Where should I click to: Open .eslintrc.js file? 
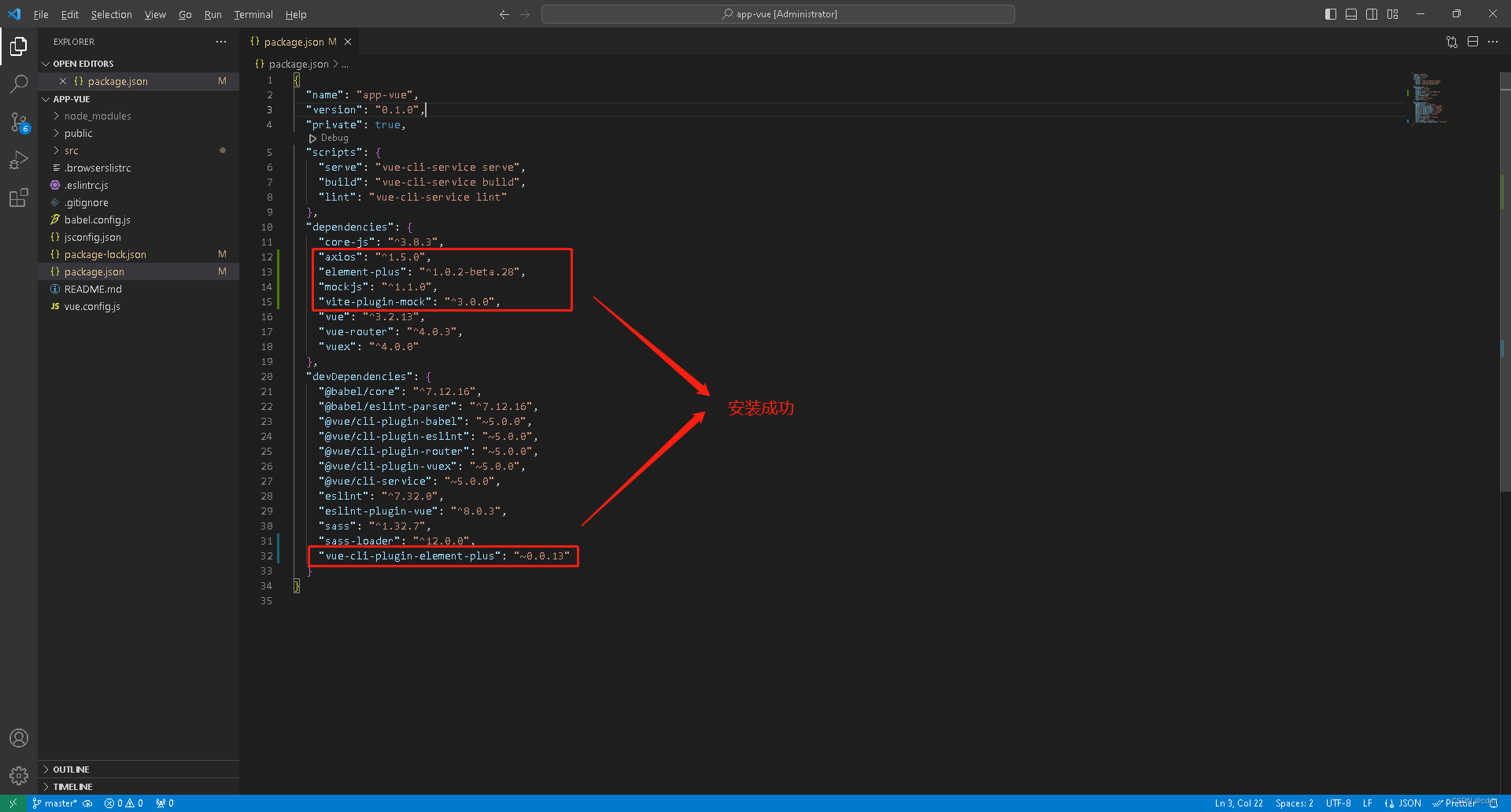click(139, 186)
